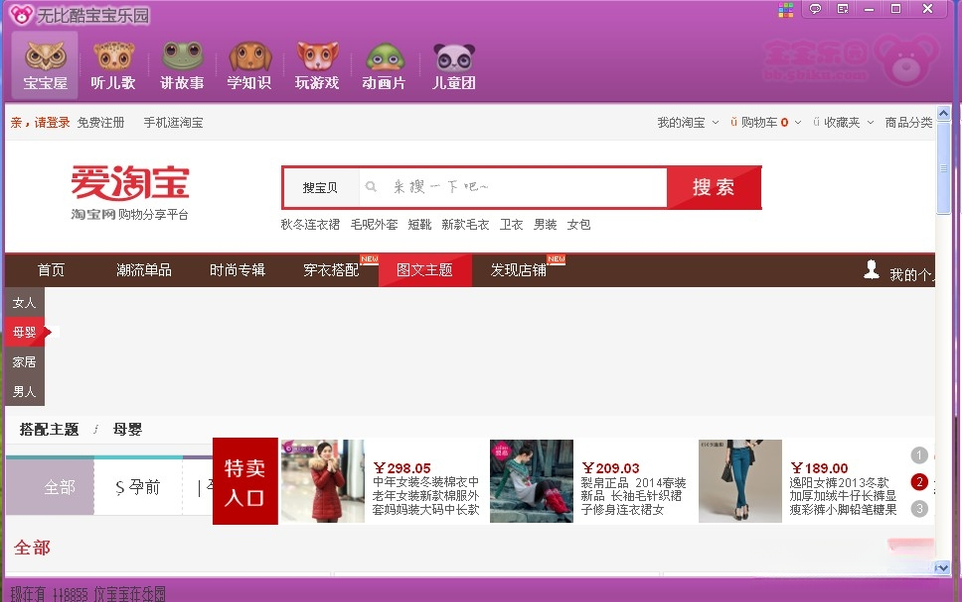Go to 首页 tab

[x=51, y=270]
